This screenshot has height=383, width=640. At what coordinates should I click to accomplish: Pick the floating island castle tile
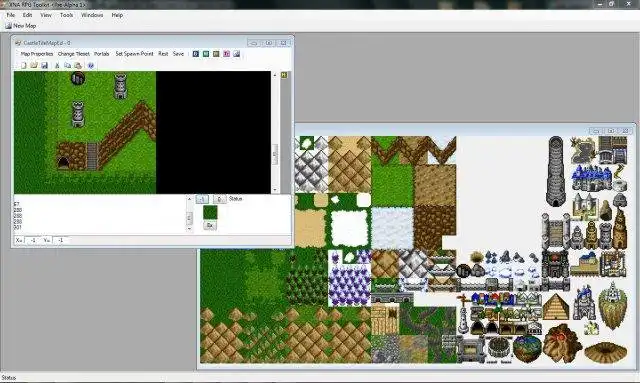point(612,305)
